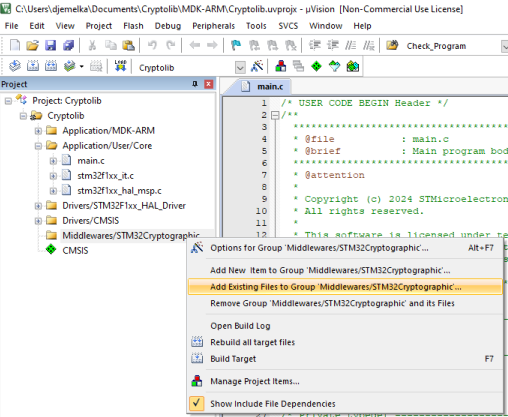Expand the Drivers/CMSIS group
508x417 pixels.
38,221
